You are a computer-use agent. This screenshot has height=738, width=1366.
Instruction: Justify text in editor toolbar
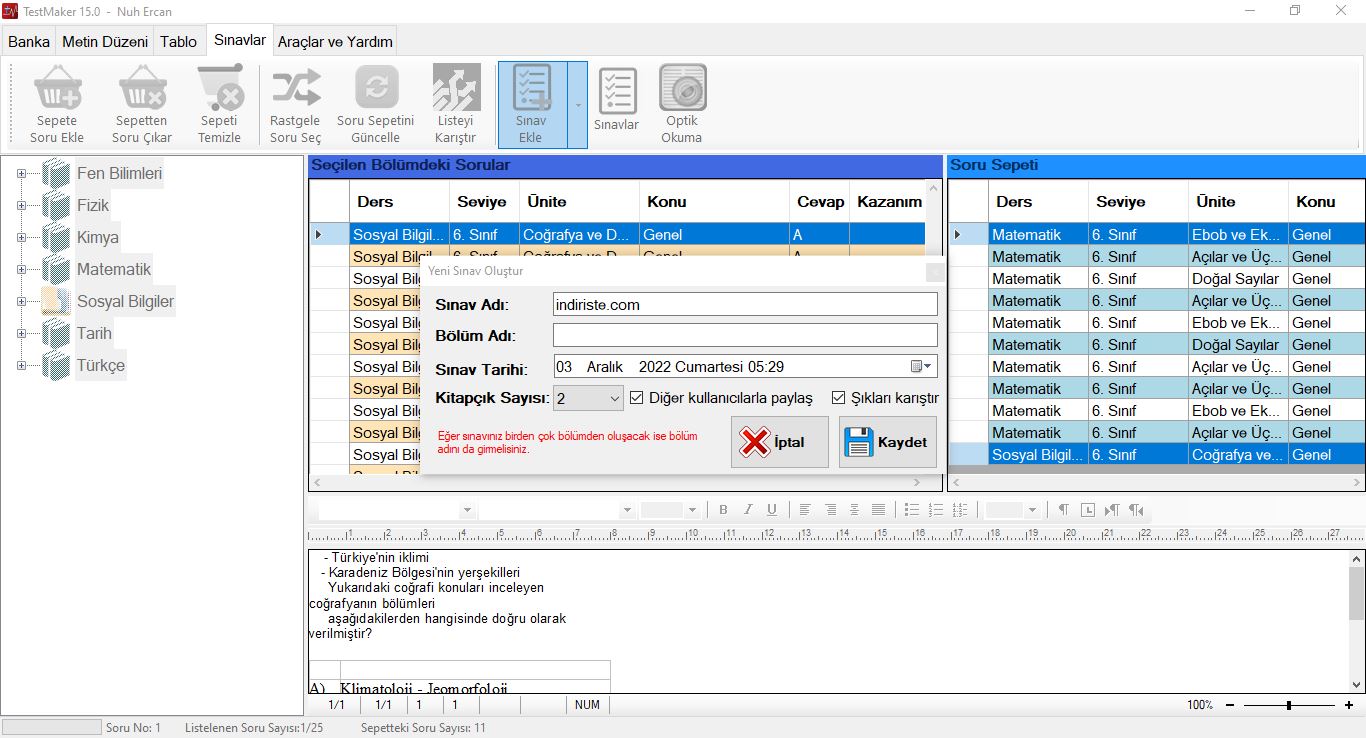pyautogui.click(x=878, y=510)
